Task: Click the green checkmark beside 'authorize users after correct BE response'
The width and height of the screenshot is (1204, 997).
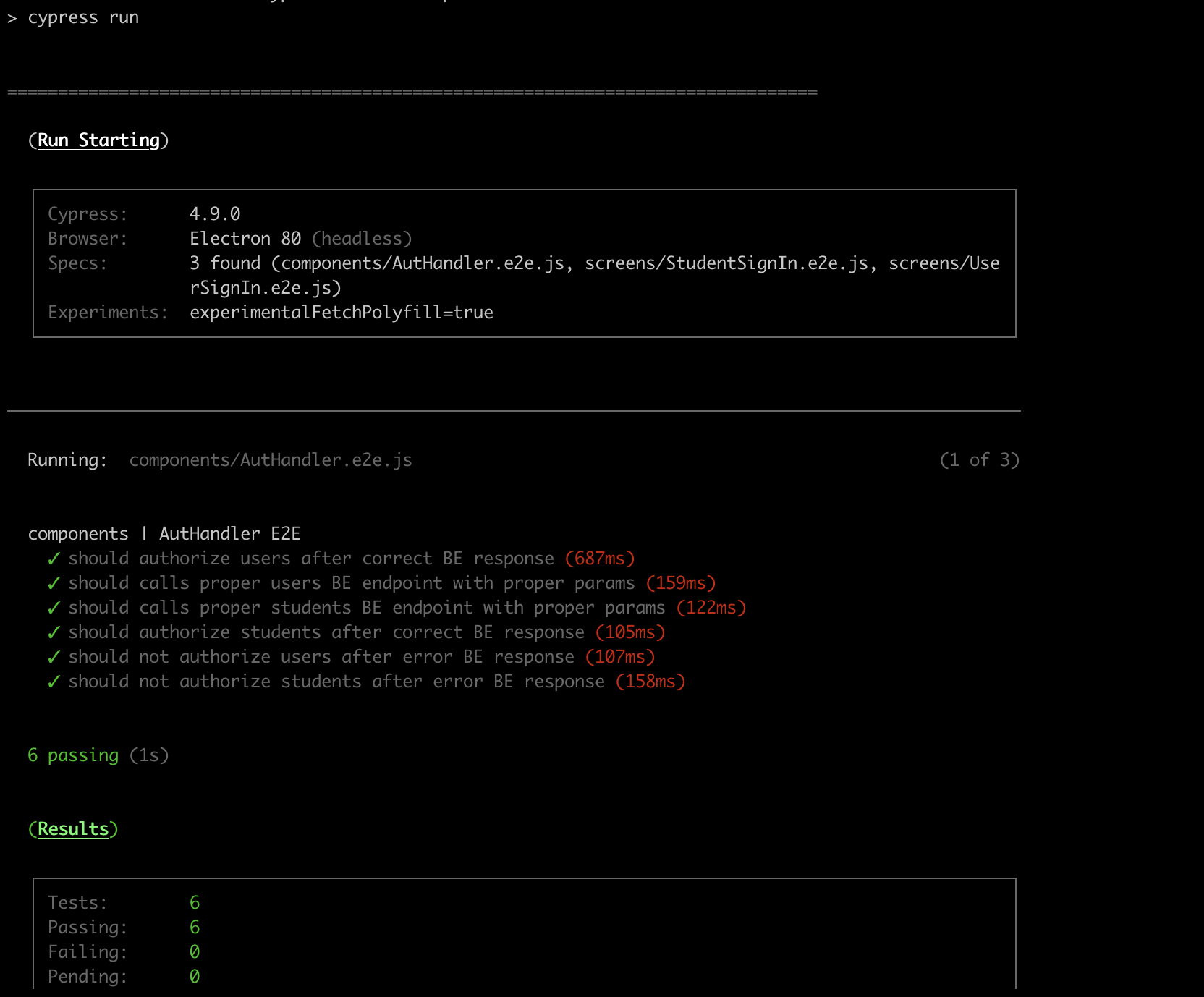Action: click(53, 558)
